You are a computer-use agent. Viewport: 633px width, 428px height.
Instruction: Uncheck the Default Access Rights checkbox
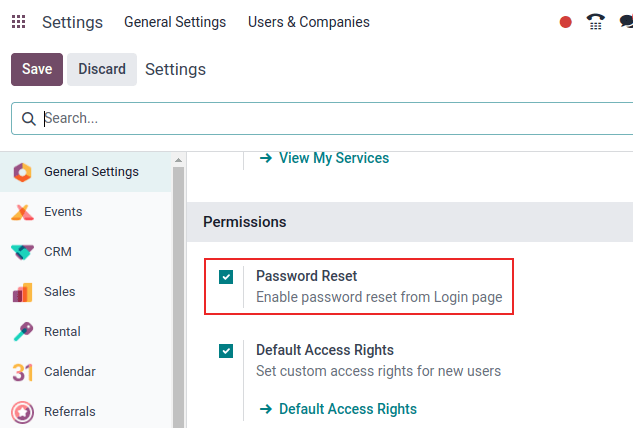226,351
